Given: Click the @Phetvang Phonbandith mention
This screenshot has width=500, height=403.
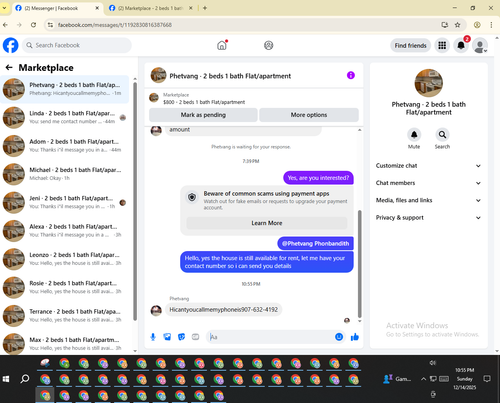Looking at the screenshot, I should pos(315,243).
